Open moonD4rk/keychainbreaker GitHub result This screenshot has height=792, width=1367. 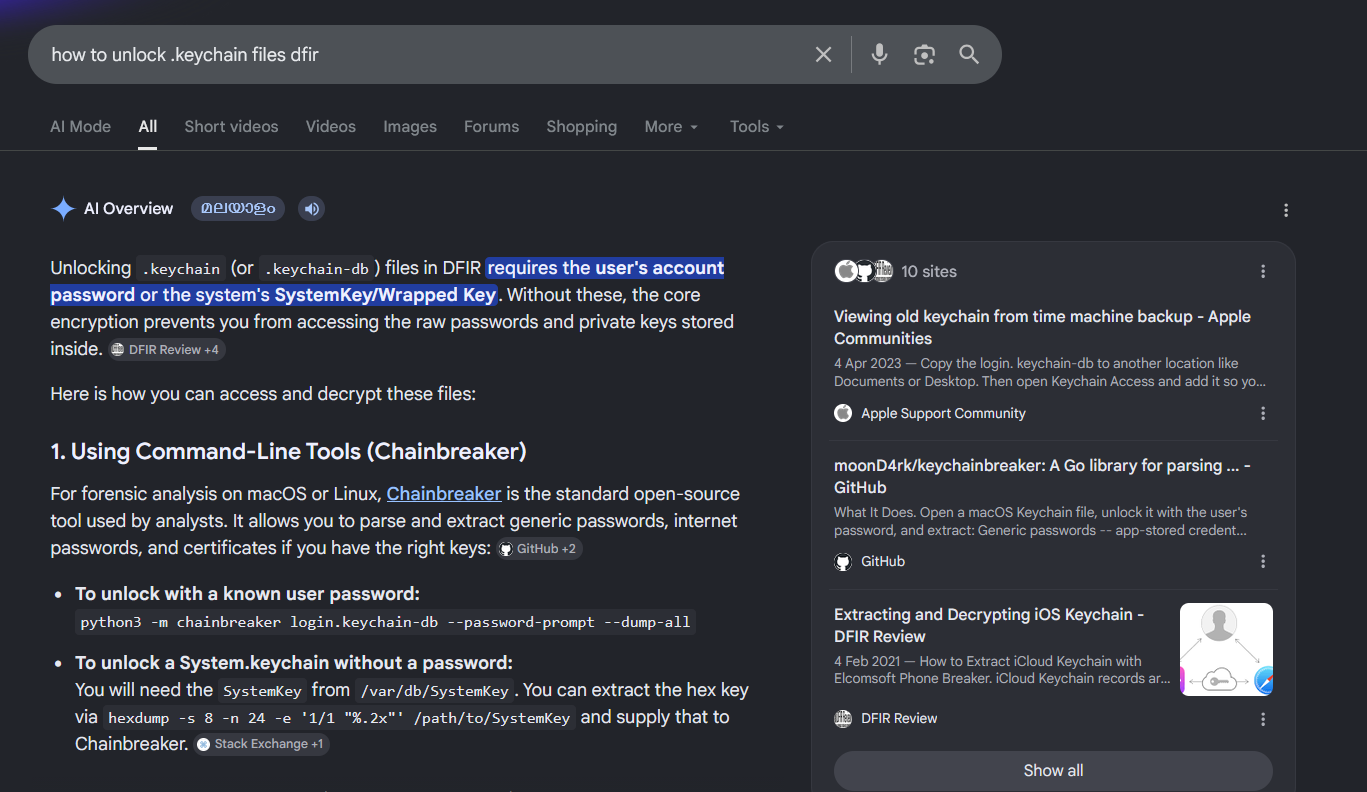click(x=1042, y=476)
